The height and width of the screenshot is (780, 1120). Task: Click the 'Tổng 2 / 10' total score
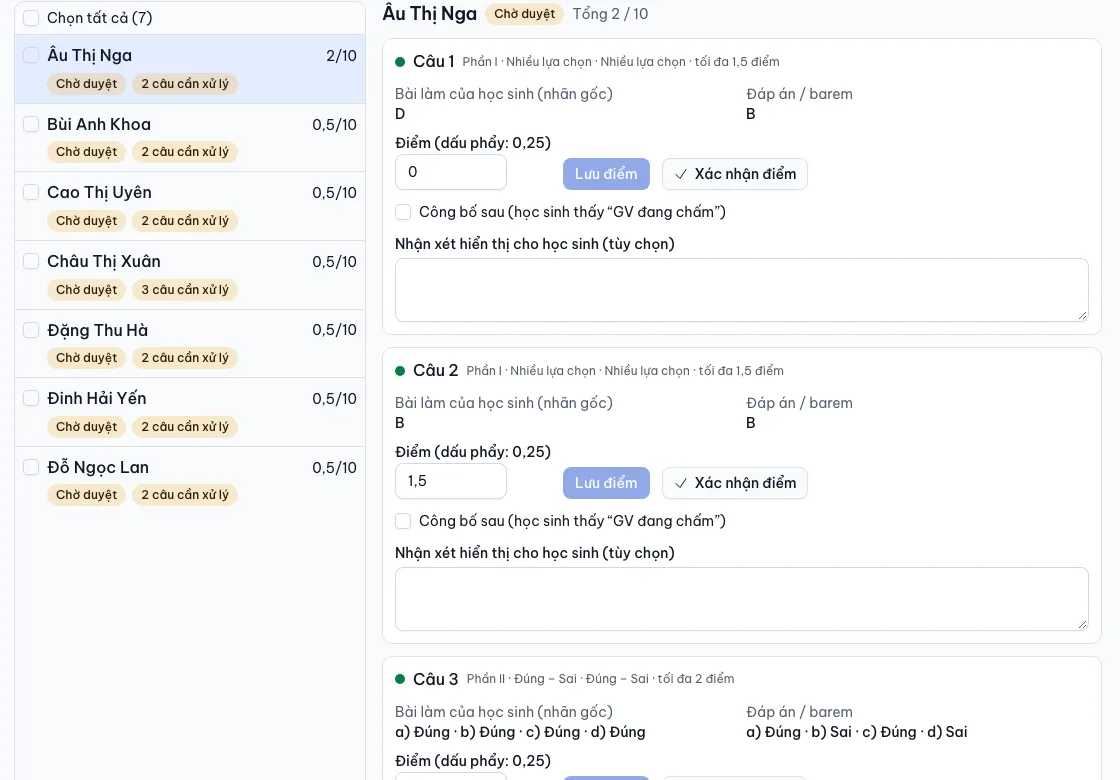[611, 14]
